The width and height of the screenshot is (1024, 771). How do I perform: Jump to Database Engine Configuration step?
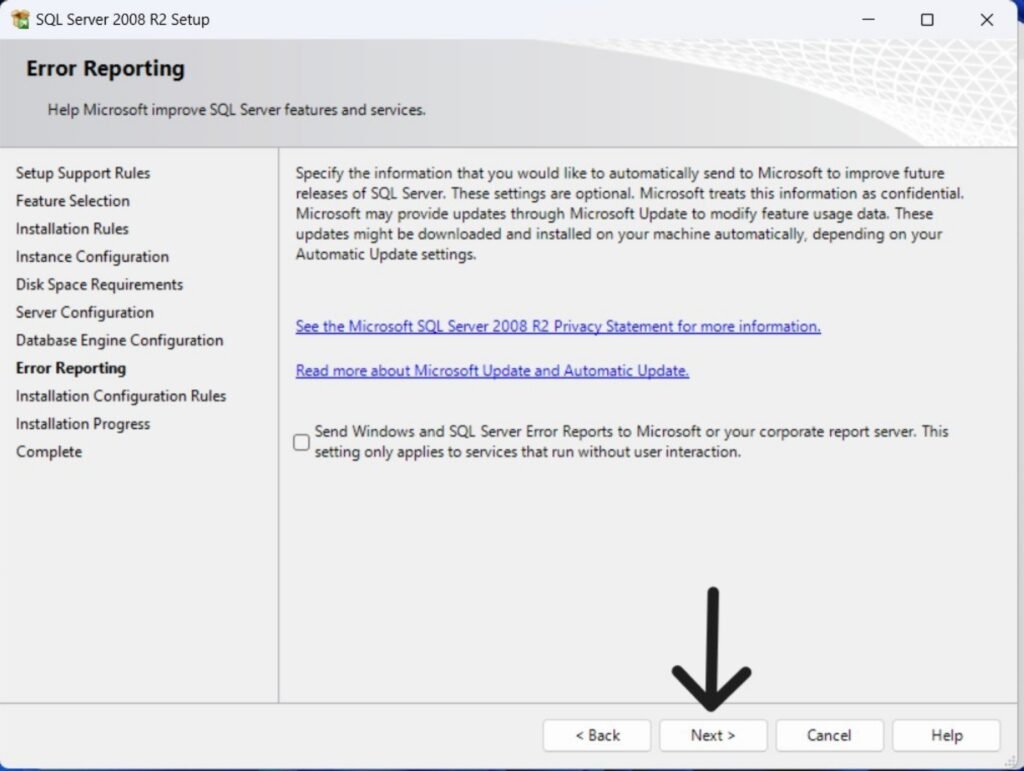[119, 341]
